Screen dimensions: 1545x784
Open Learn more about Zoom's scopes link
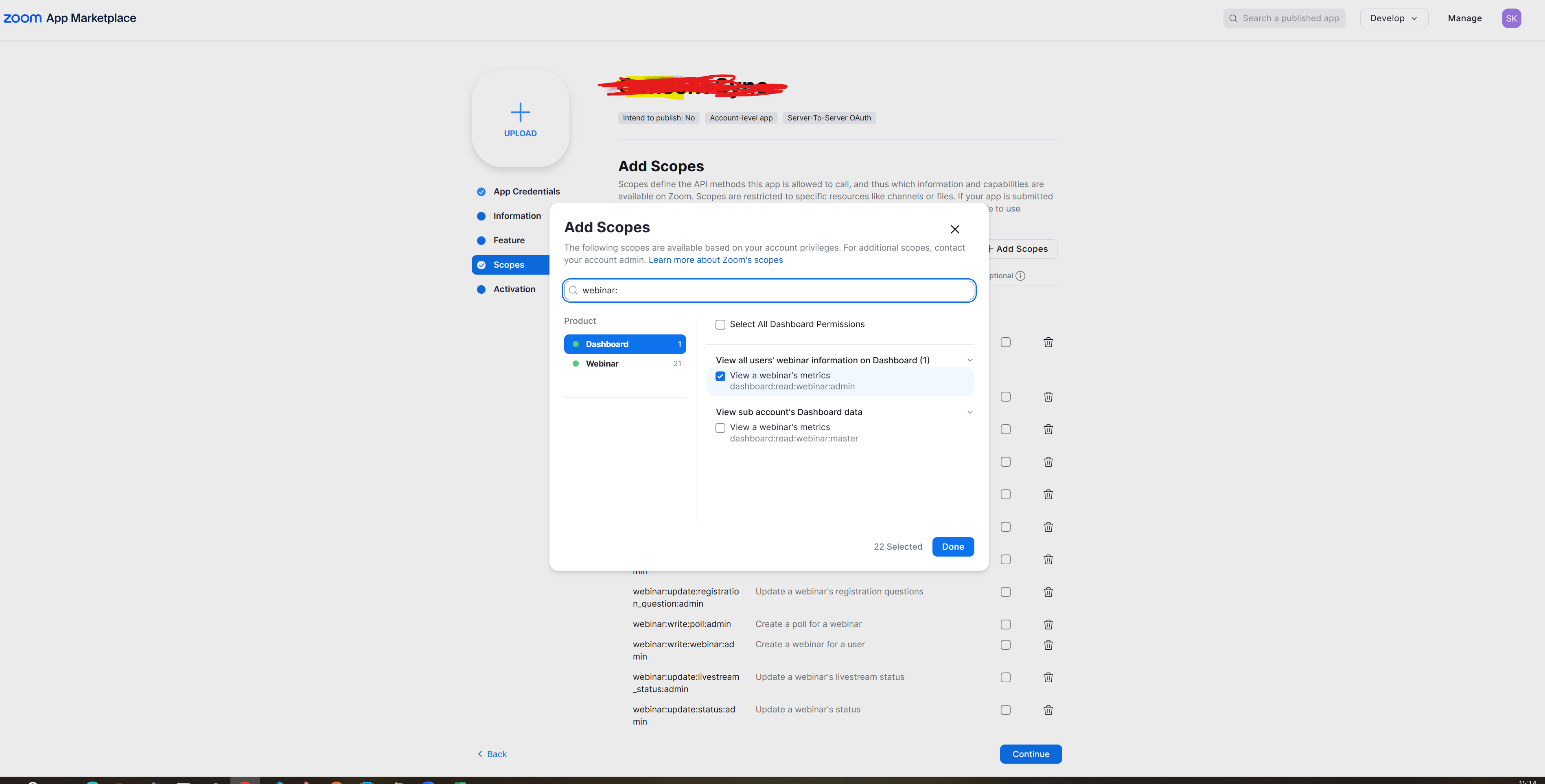pos(715,260)
